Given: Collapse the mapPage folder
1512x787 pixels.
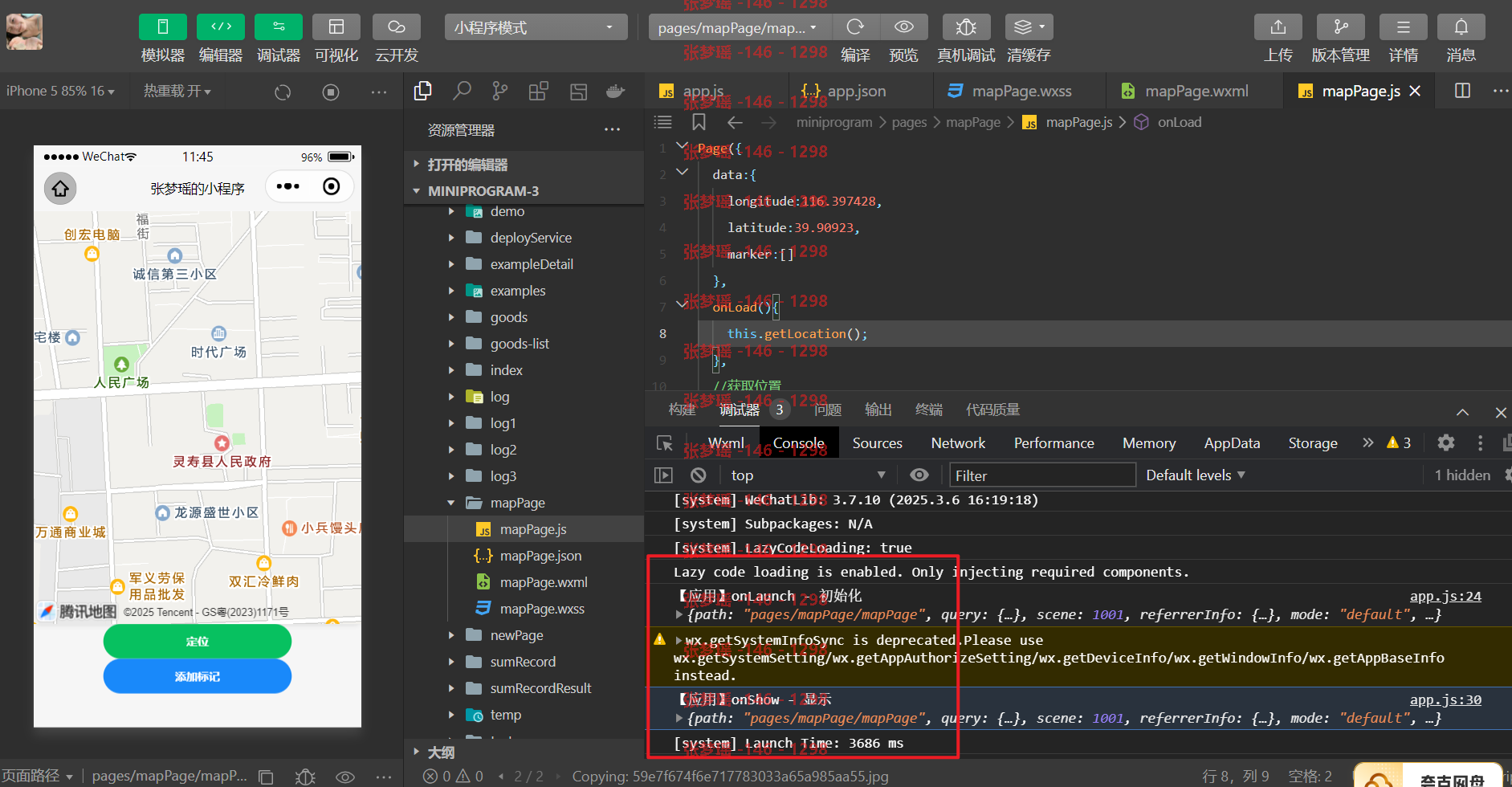Looking at the screenshot, I should click(524, 503).
